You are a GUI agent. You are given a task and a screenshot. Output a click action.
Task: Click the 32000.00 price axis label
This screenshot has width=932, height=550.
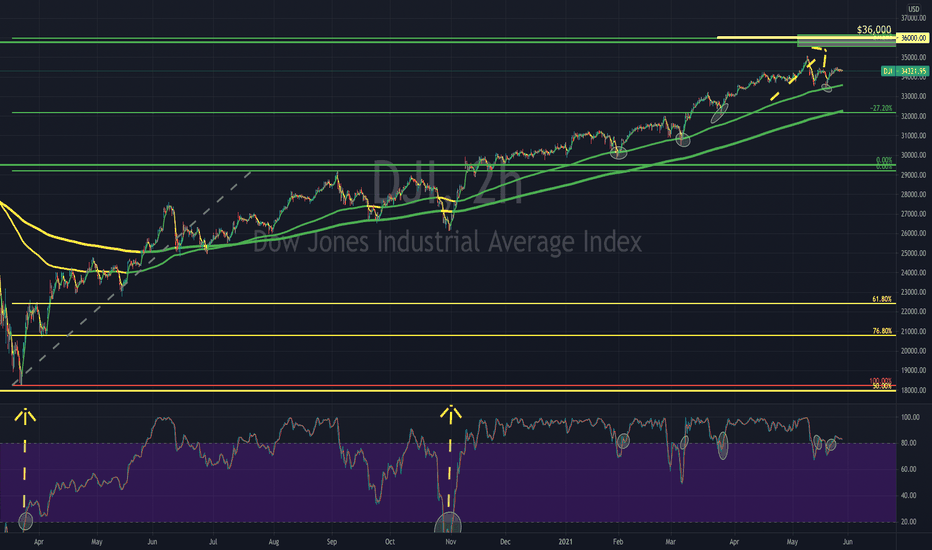click(x=914, y=117)
